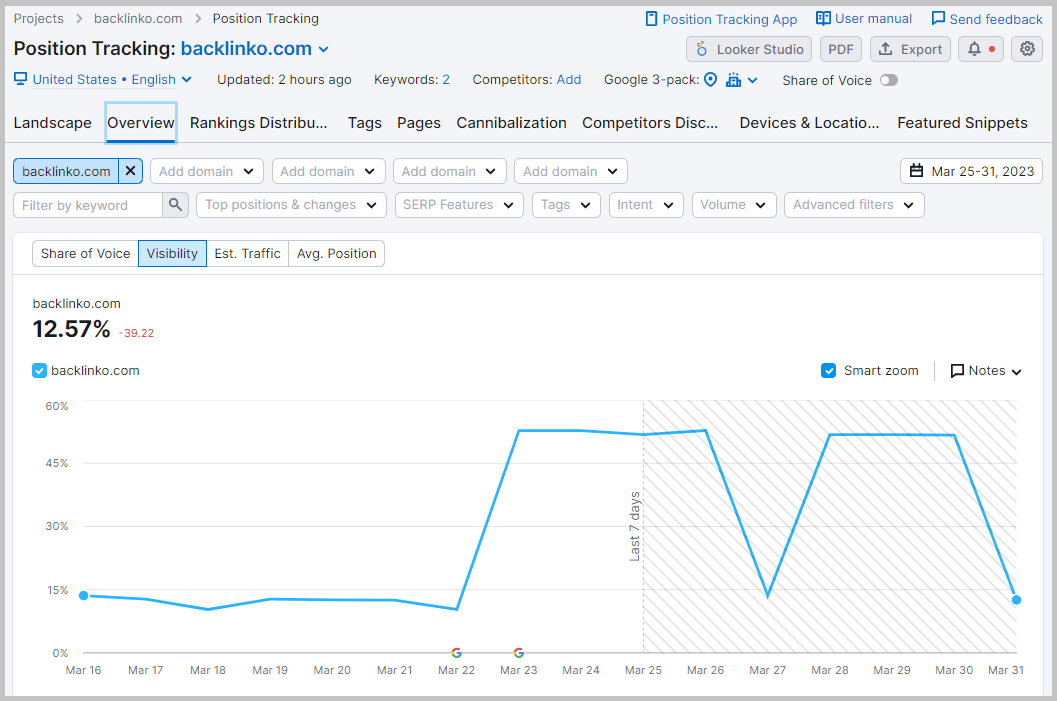Change United States English location dropdown
This screenshot has height=701, width=1057.
tap(112, 80)
